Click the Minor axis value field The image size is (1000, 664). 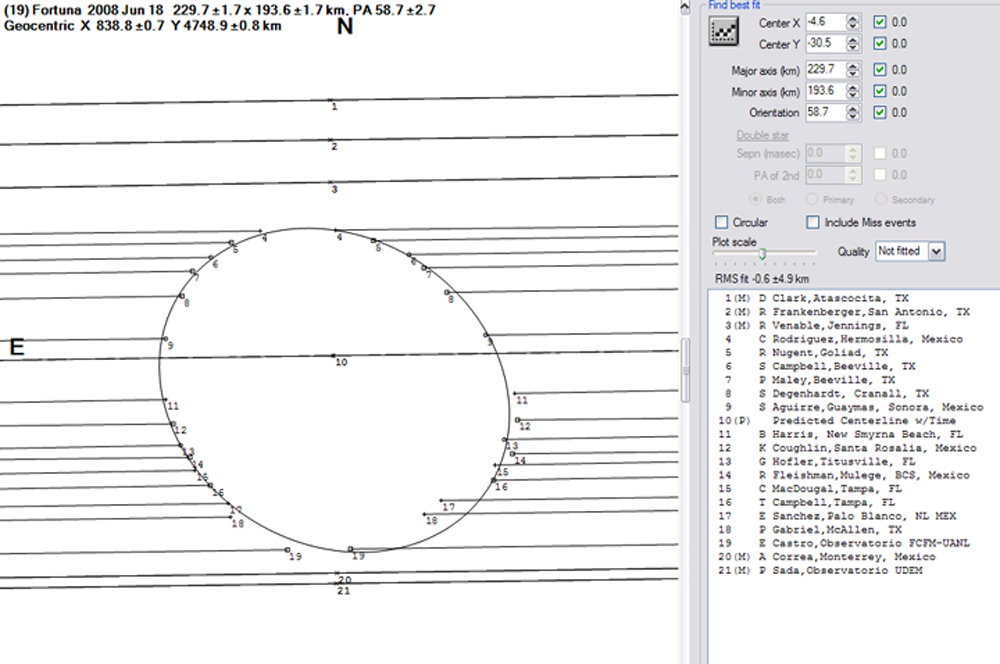point(824,91)
